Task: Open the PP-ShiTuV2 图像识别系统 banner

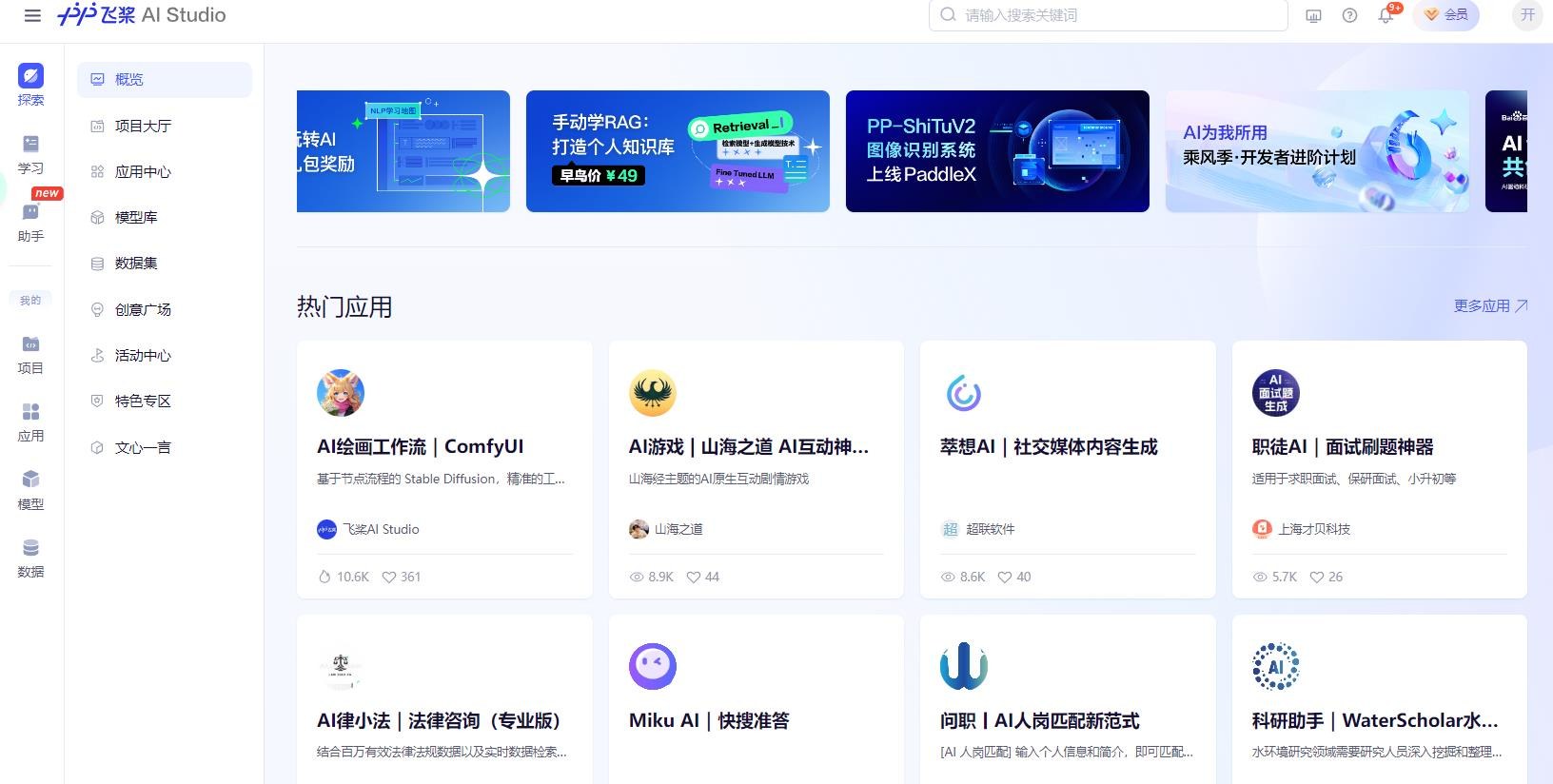Action: tap(997, 151)
